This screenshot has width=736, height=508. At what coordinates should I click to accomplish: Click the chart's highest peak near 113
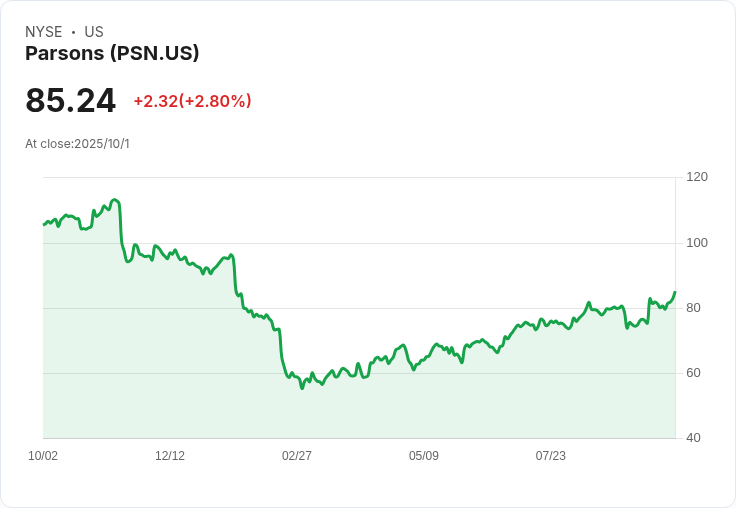coord(115,200)
